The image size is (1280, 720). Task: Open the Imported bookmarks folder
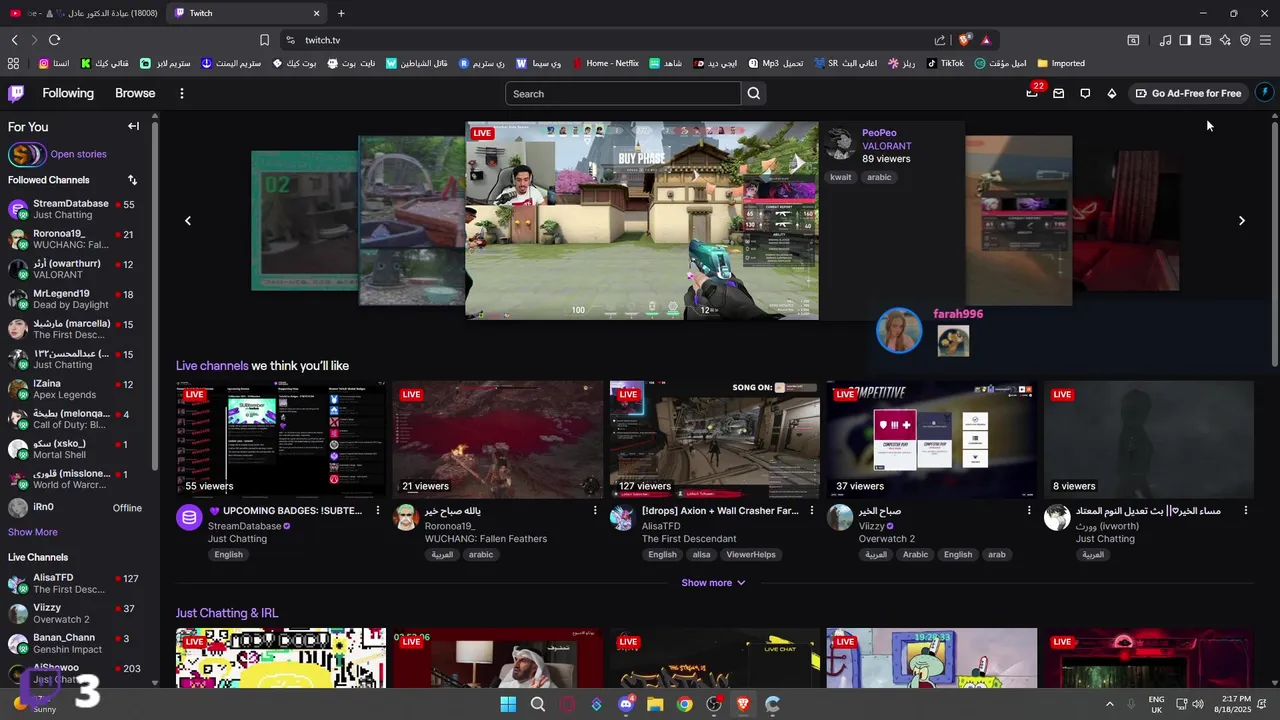[x=1061, y=63]
